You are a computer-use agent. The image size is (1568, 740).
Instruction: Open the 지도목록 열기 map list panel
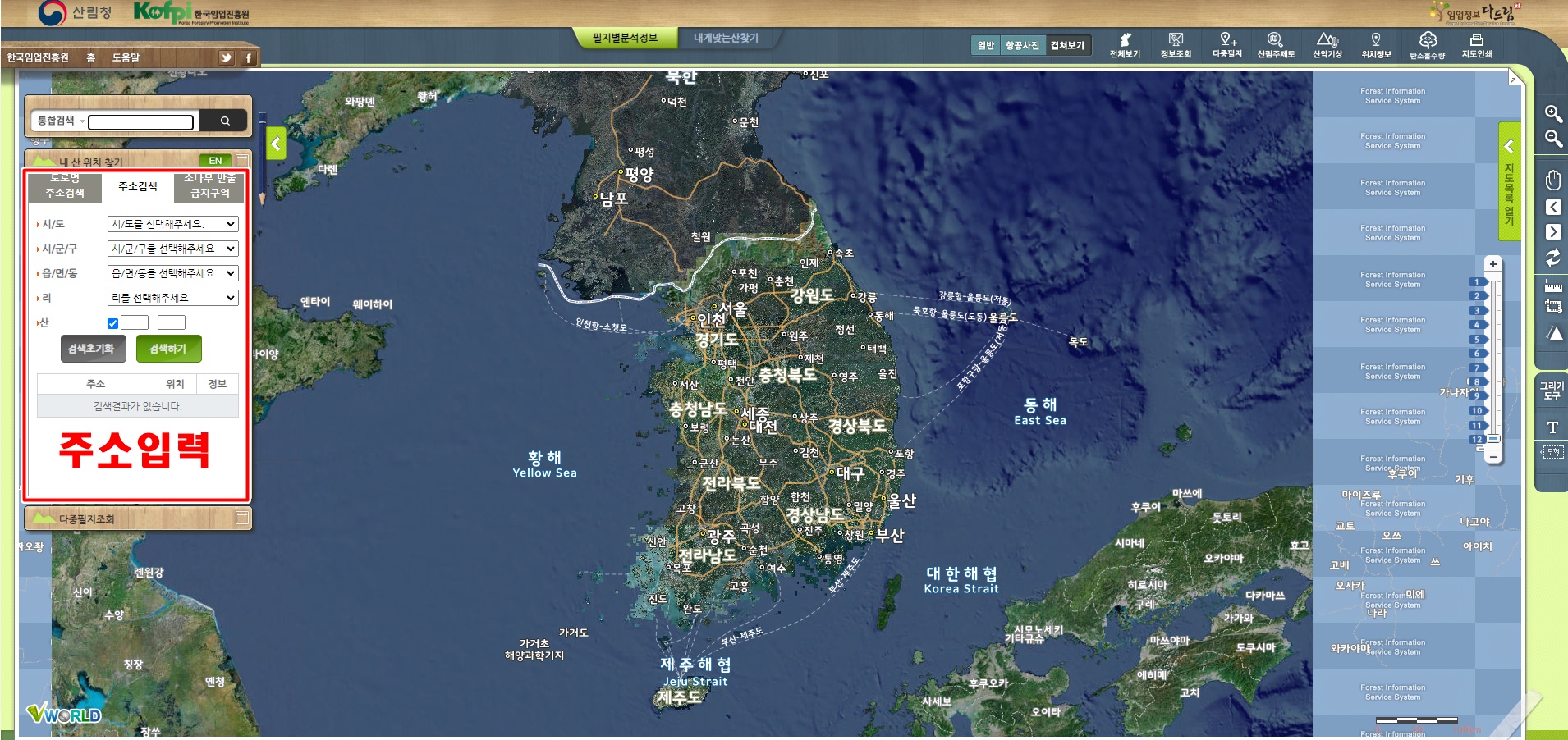click(1509, 181)
